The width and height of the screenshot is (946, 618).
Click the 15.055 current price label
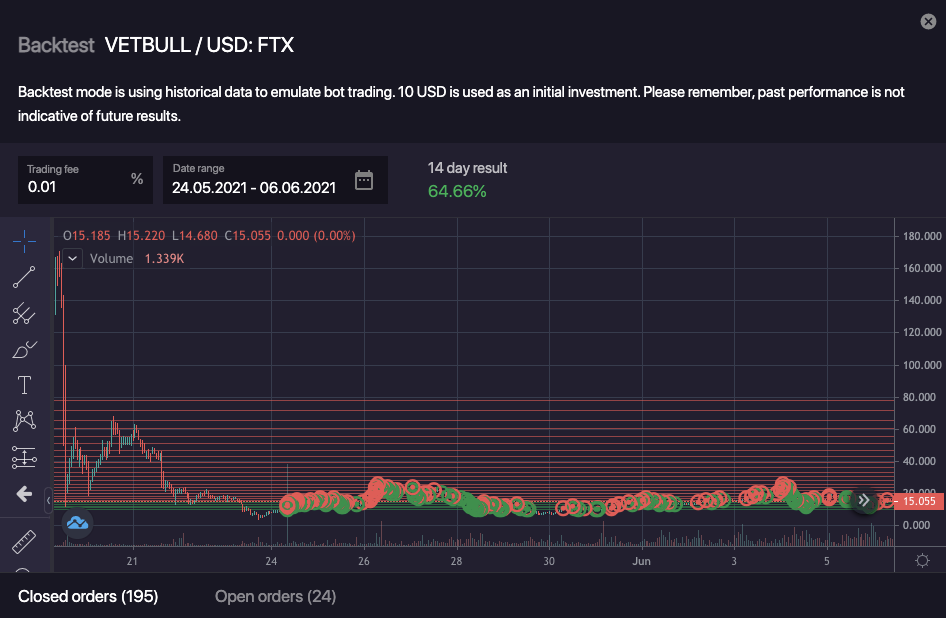[919, 501]
